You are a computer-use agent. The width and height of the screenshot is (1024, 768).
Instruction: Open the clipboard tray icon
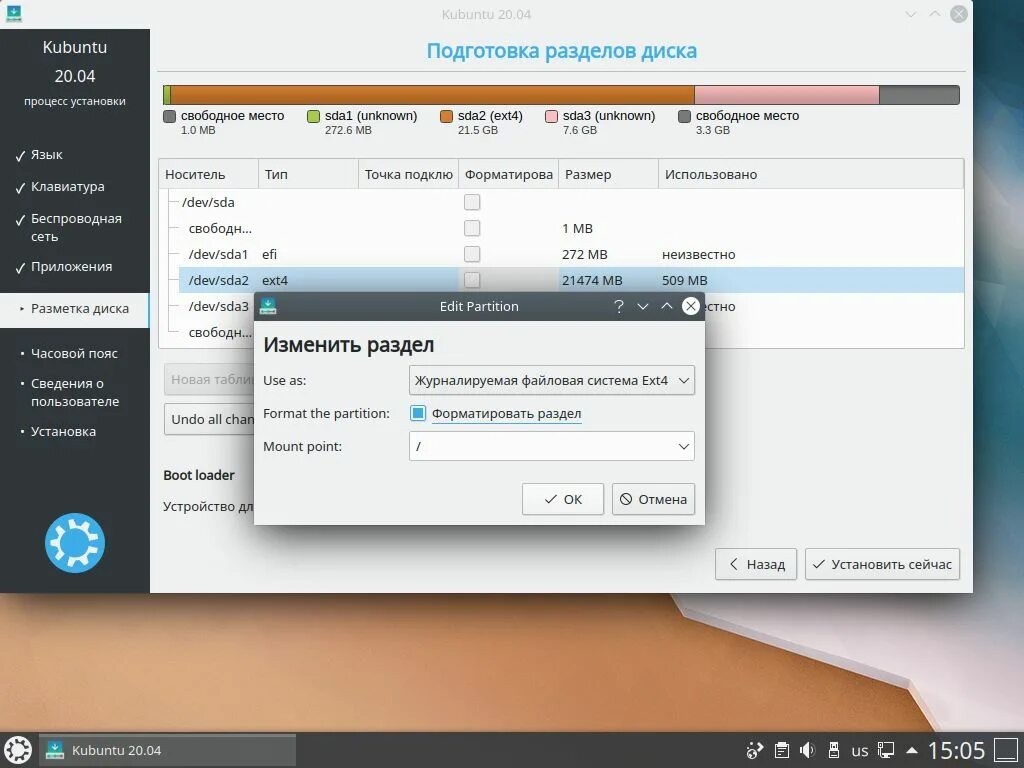point(781,750)
